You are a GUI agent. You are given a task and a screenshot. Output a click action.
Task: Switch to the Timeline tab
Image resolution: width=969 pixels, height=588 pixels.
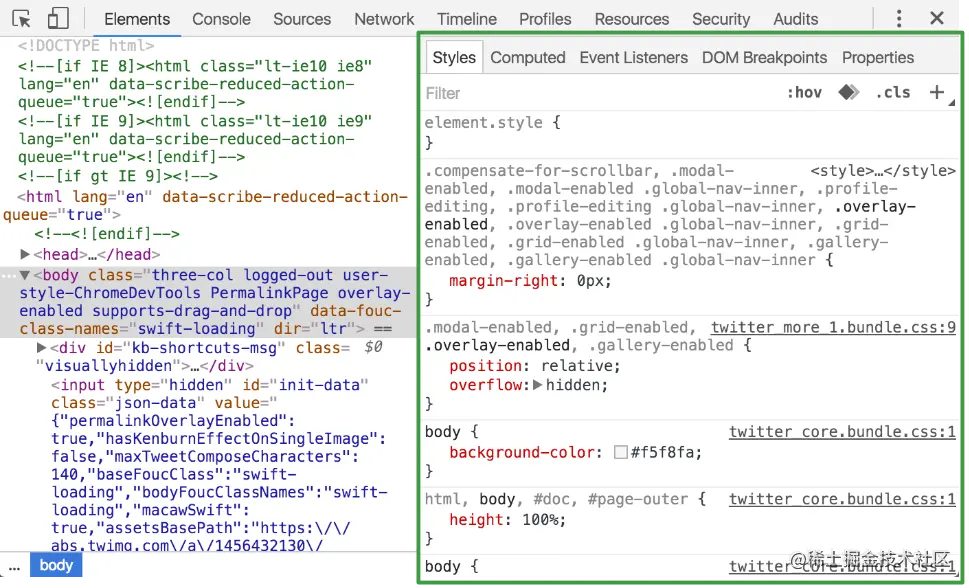tap(467, 19)
